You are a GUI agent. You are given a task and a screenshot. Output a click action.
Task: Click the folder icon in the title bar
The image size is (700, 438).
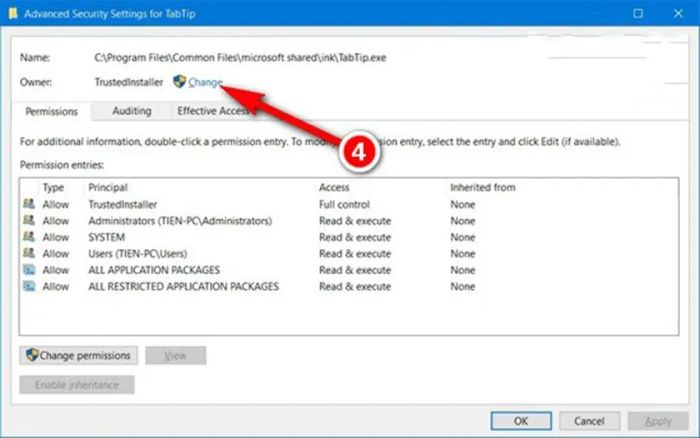(13, 13)
